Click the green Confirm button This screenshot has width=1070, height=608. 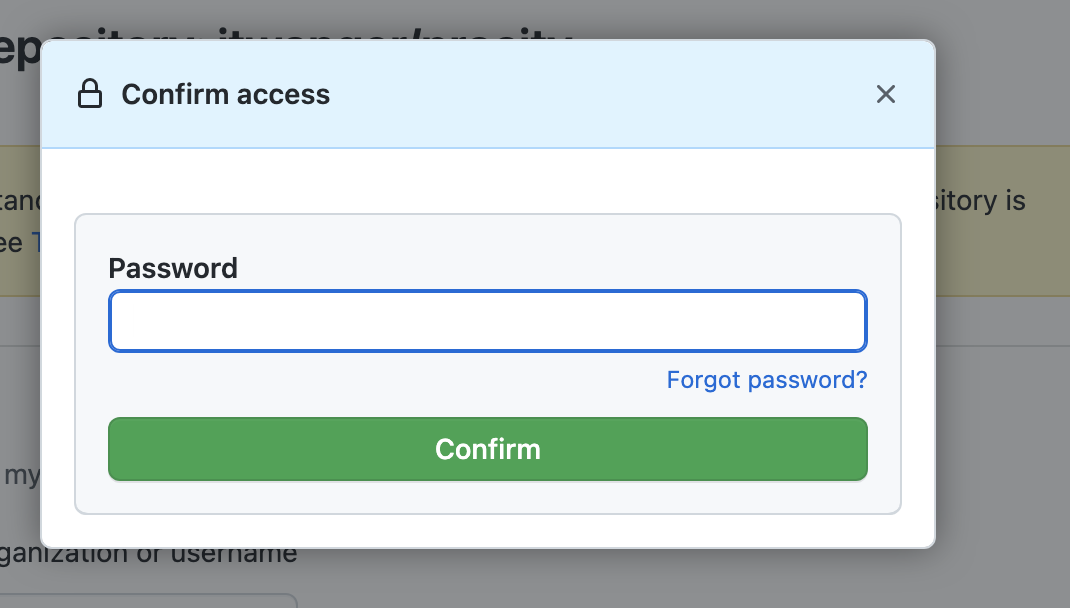(x=488, y=449)
